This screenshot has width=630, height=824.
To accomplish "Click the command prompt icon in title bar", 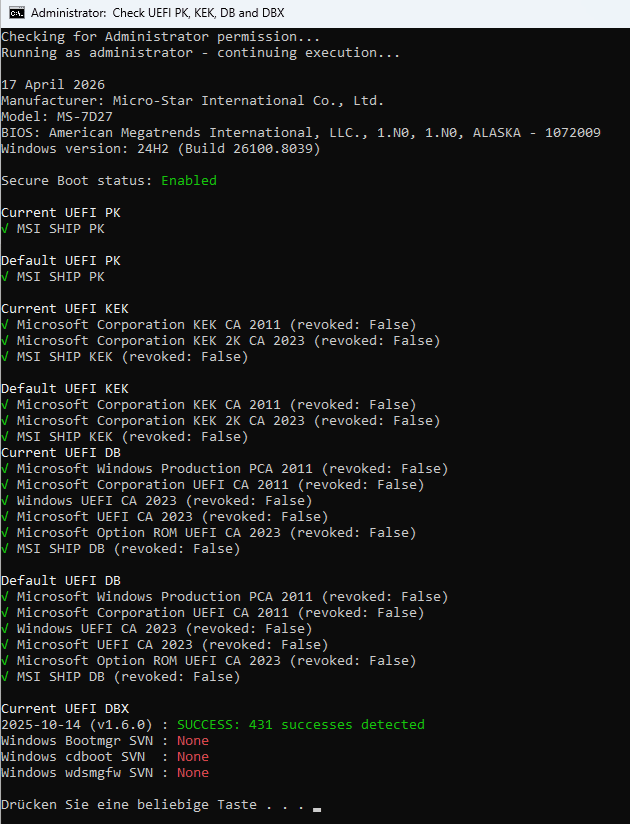I will click(13, 13).
